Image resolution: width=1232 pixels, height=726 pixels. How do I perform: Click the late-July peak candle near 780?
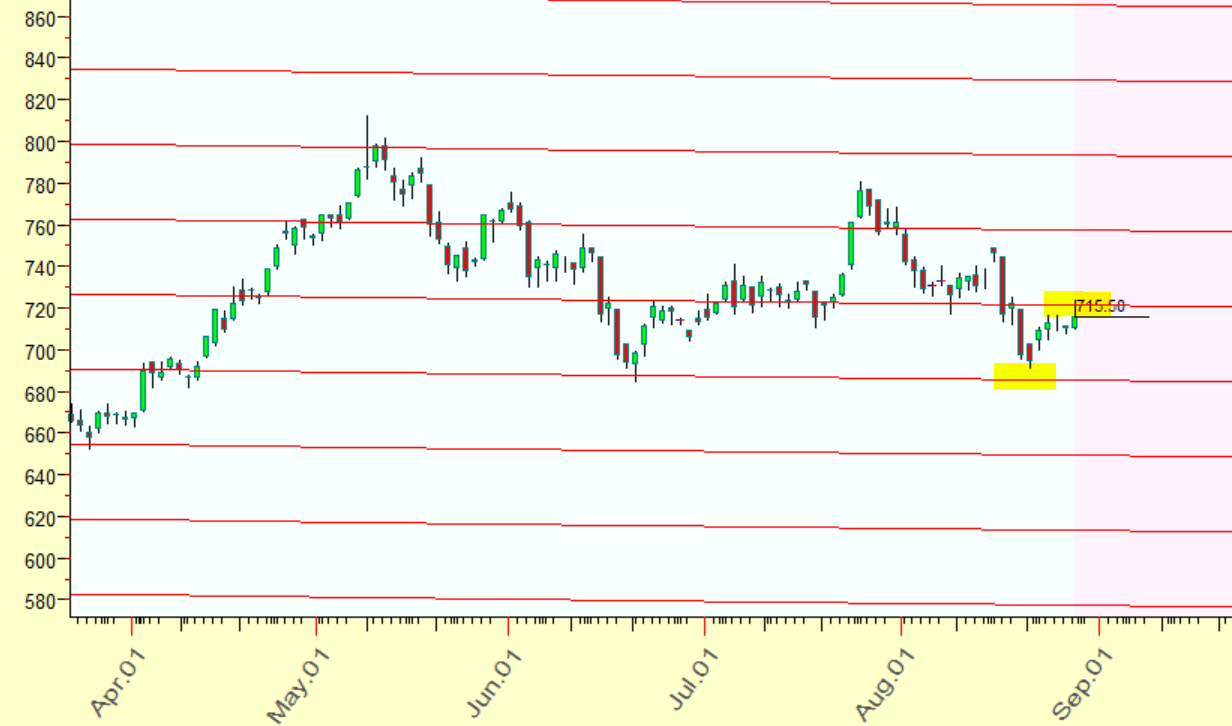[860, 201]
